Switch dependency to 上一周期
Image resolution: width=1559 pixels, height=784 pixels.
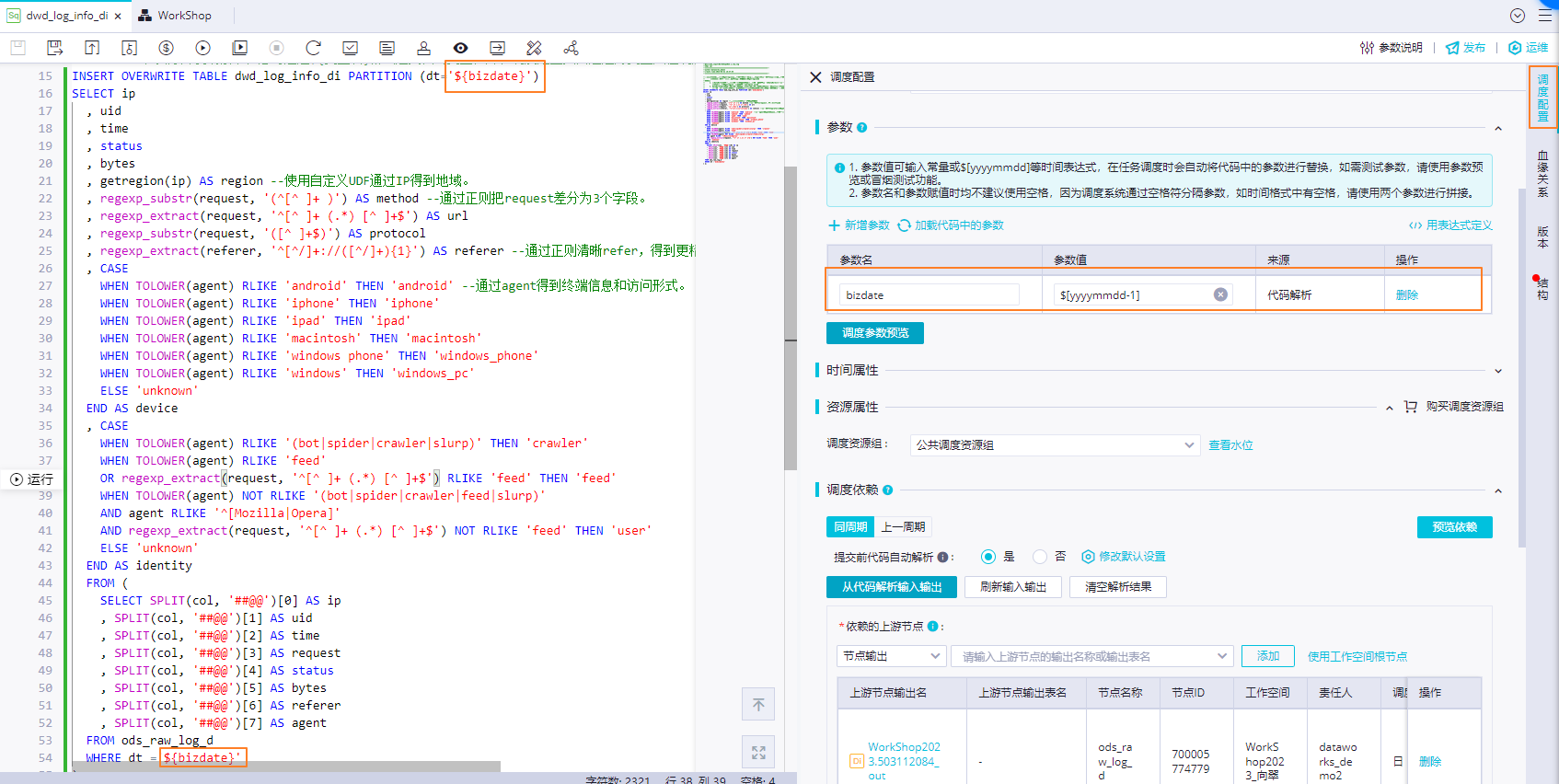point(903,527)
